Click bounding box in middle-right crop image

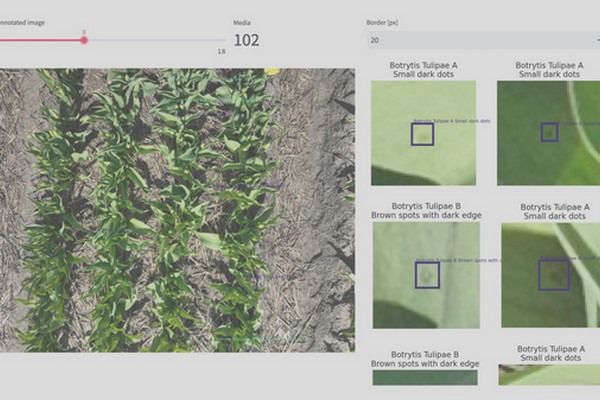(554, 275)
